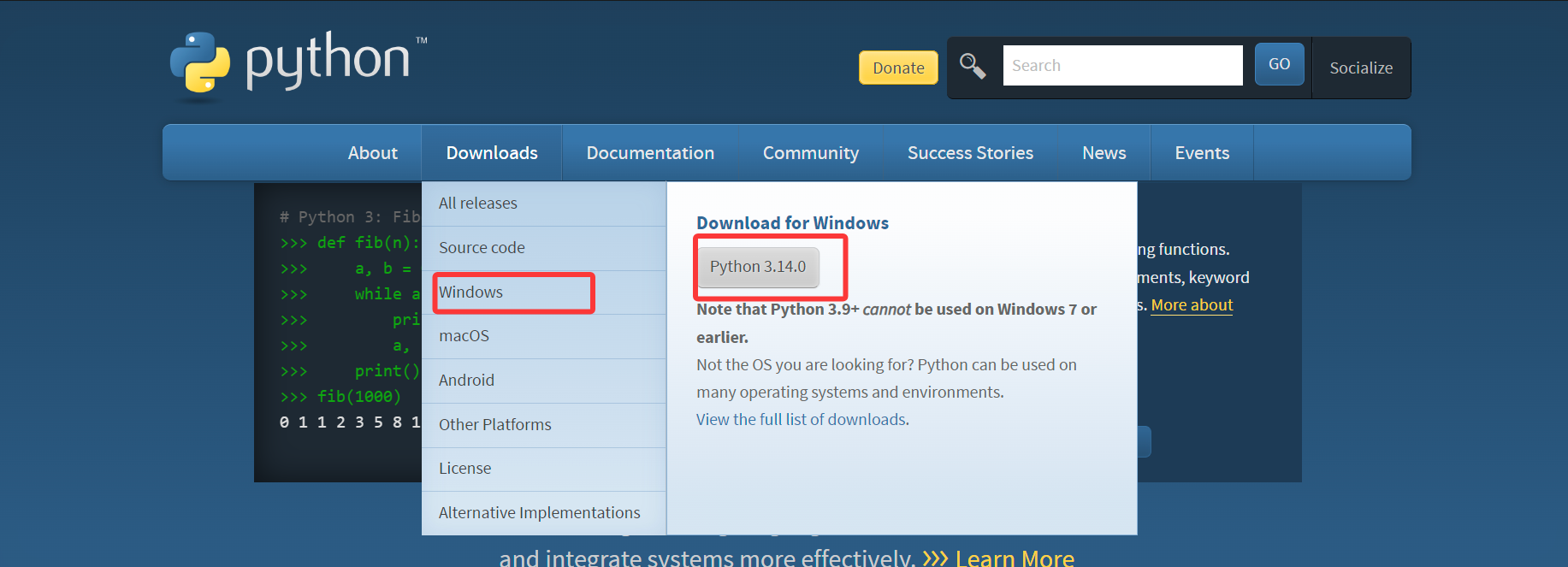Open the News navigation item

(1104, 153)
